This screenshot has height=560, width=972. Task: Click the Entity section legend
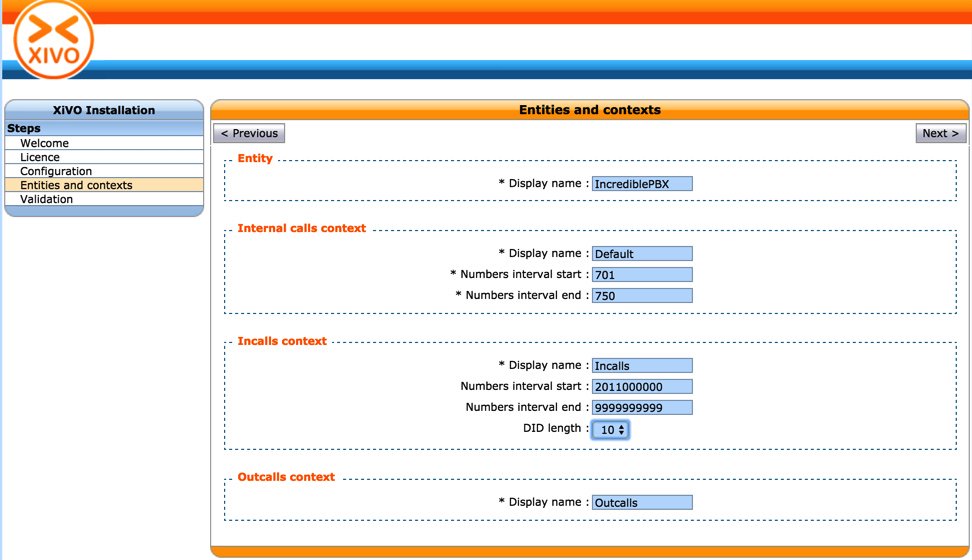point(255,158)
